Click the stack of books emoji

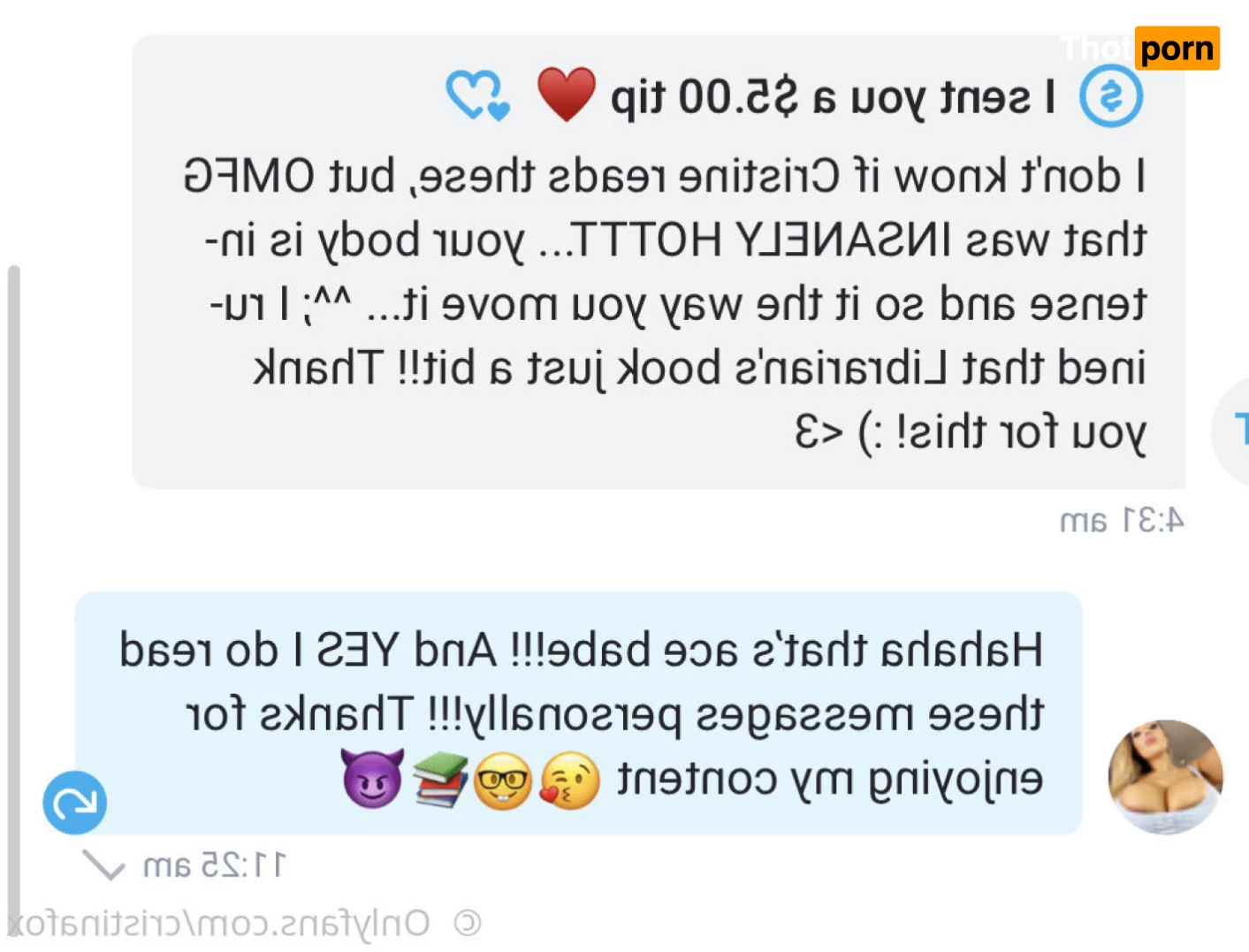coord(439,780)
